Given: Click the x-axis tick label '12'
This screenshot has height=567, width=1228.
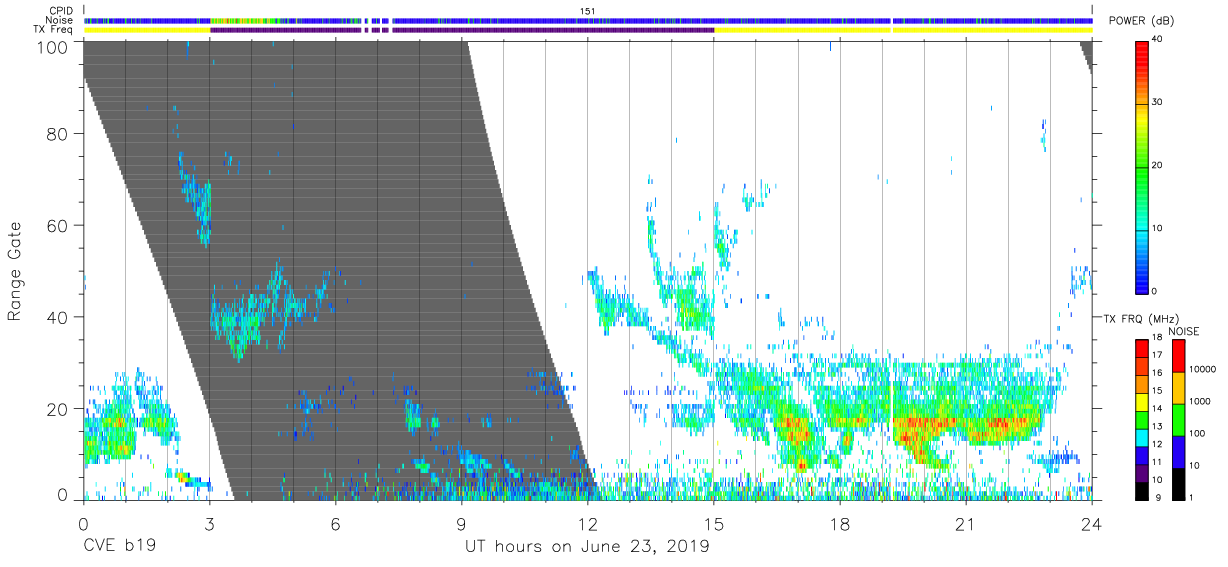Looking at the screenshot, I should click(587, 524).
